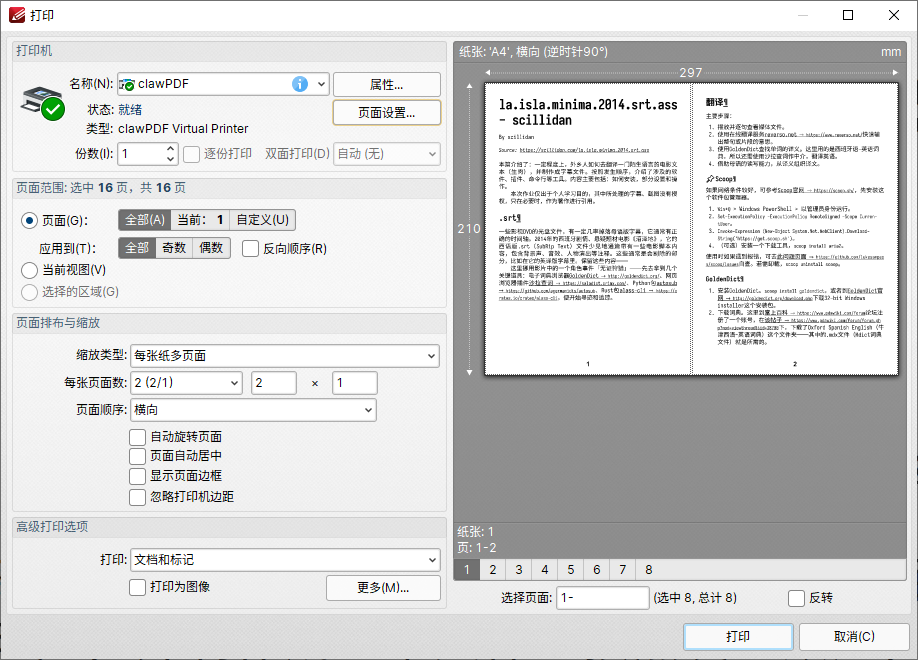Click the blue printer info icon
The image size is (918, 660).
tap(300, 83)
